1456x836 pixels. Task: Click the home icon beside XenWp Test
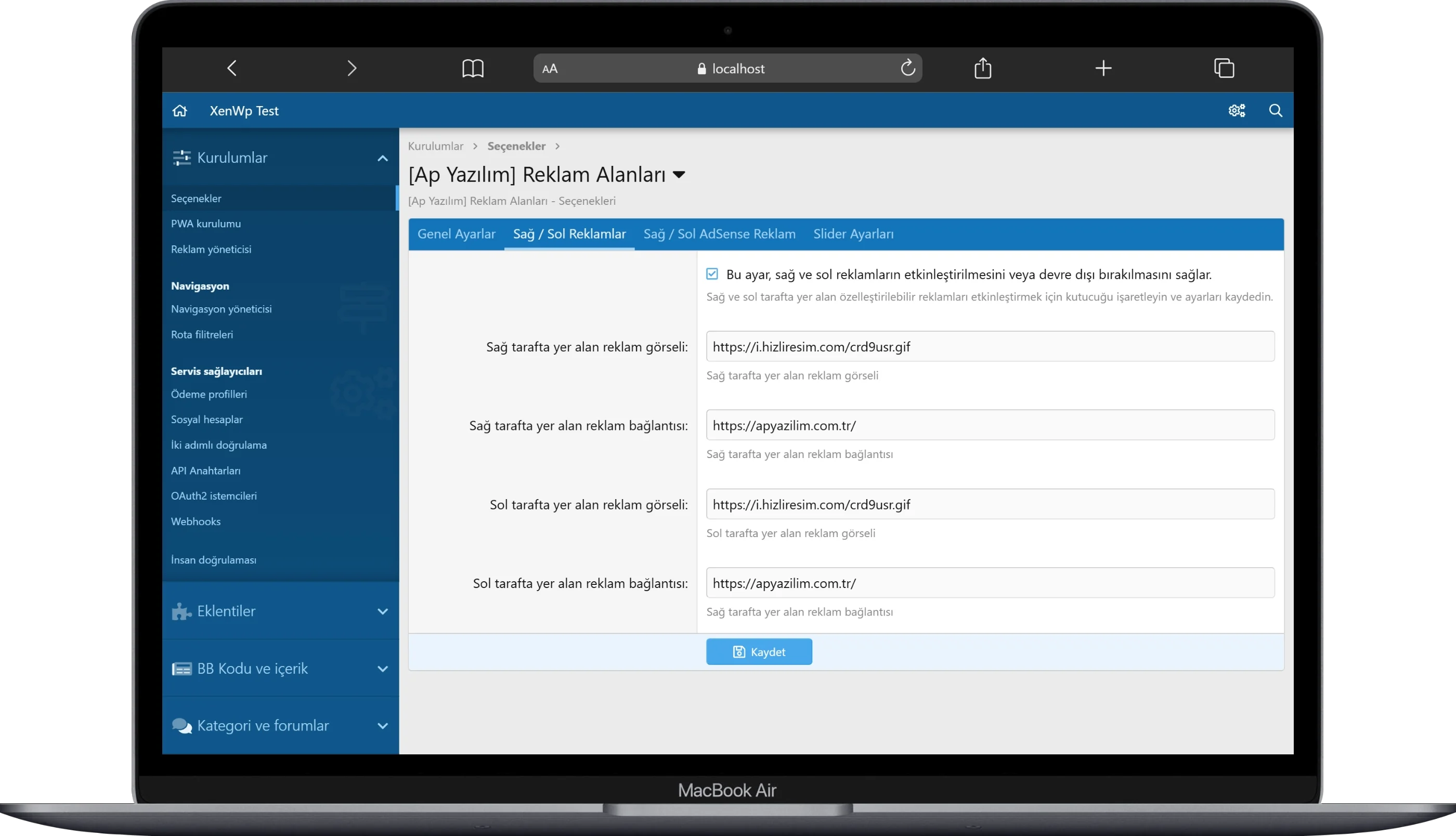tap(180, 111)
